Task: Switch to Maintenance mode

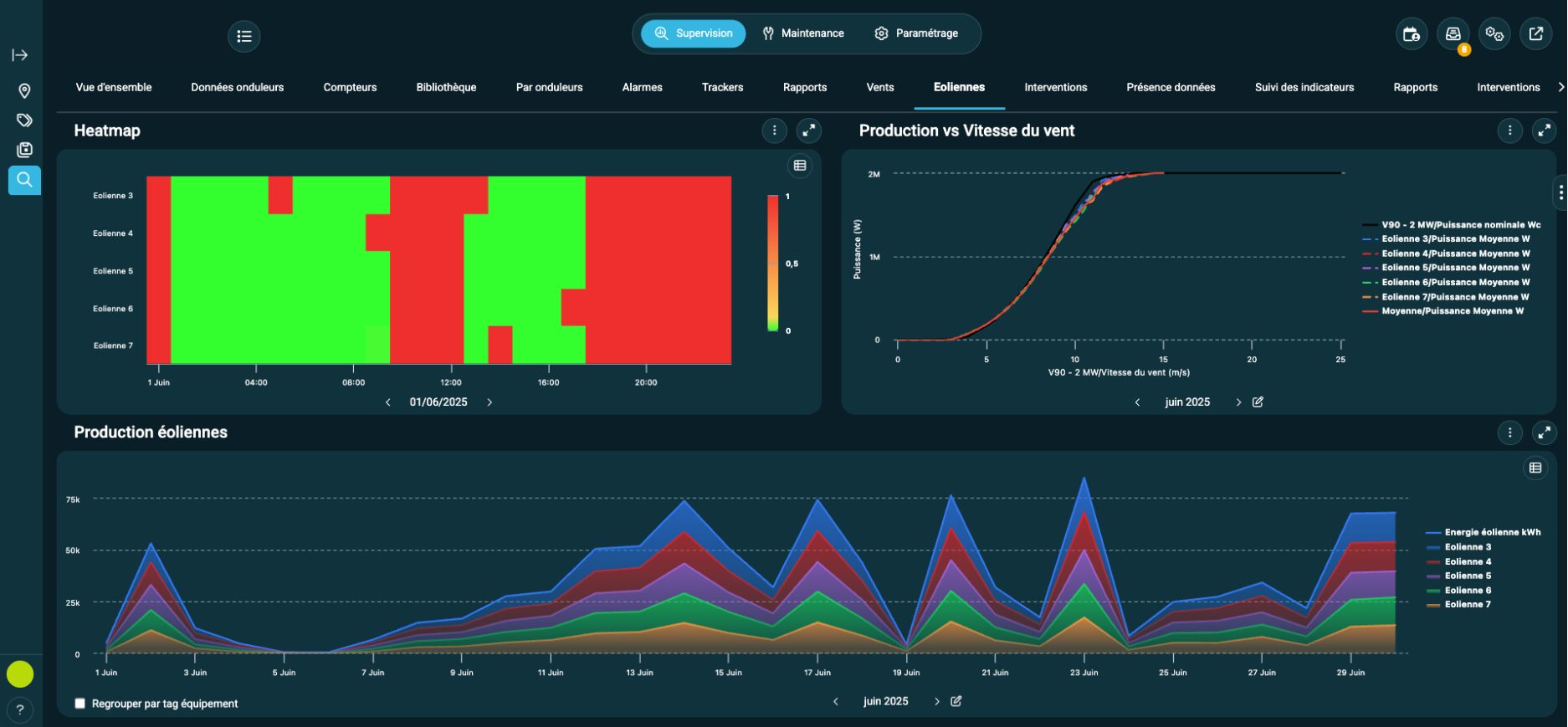Action: [803, 33]
